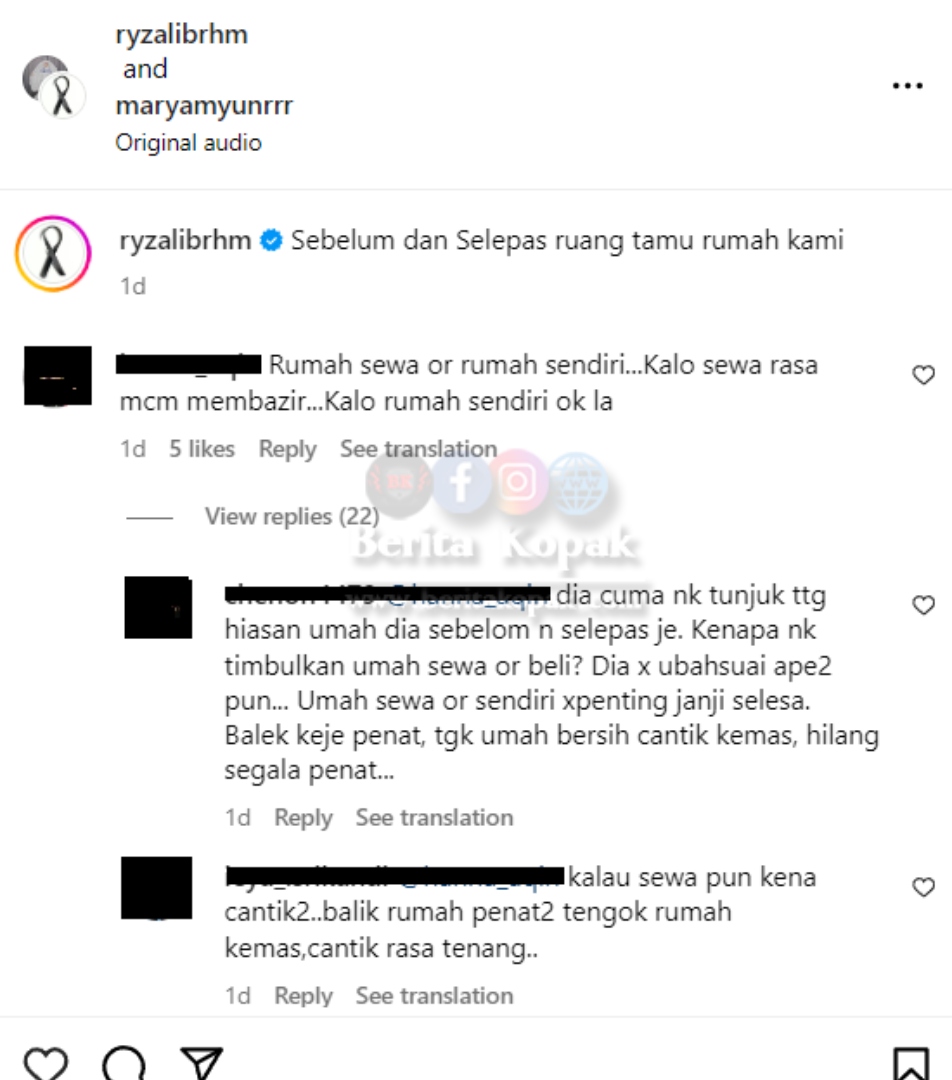Viewport: 952px width, 1080px height.
Task: Share post via paper plane icon
Action: 201,1063
